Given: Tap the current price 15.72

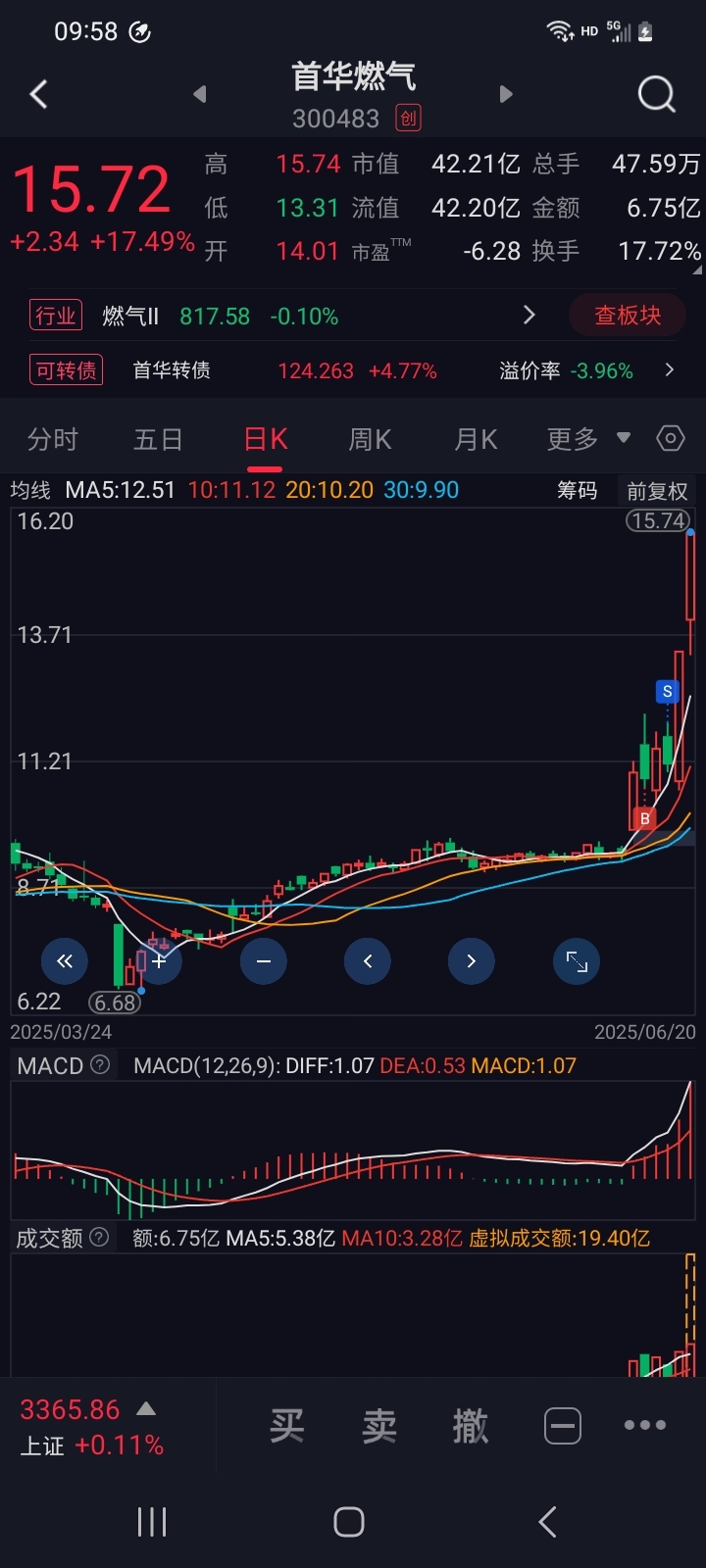Looking at the screenshot, I should point(91,189).
